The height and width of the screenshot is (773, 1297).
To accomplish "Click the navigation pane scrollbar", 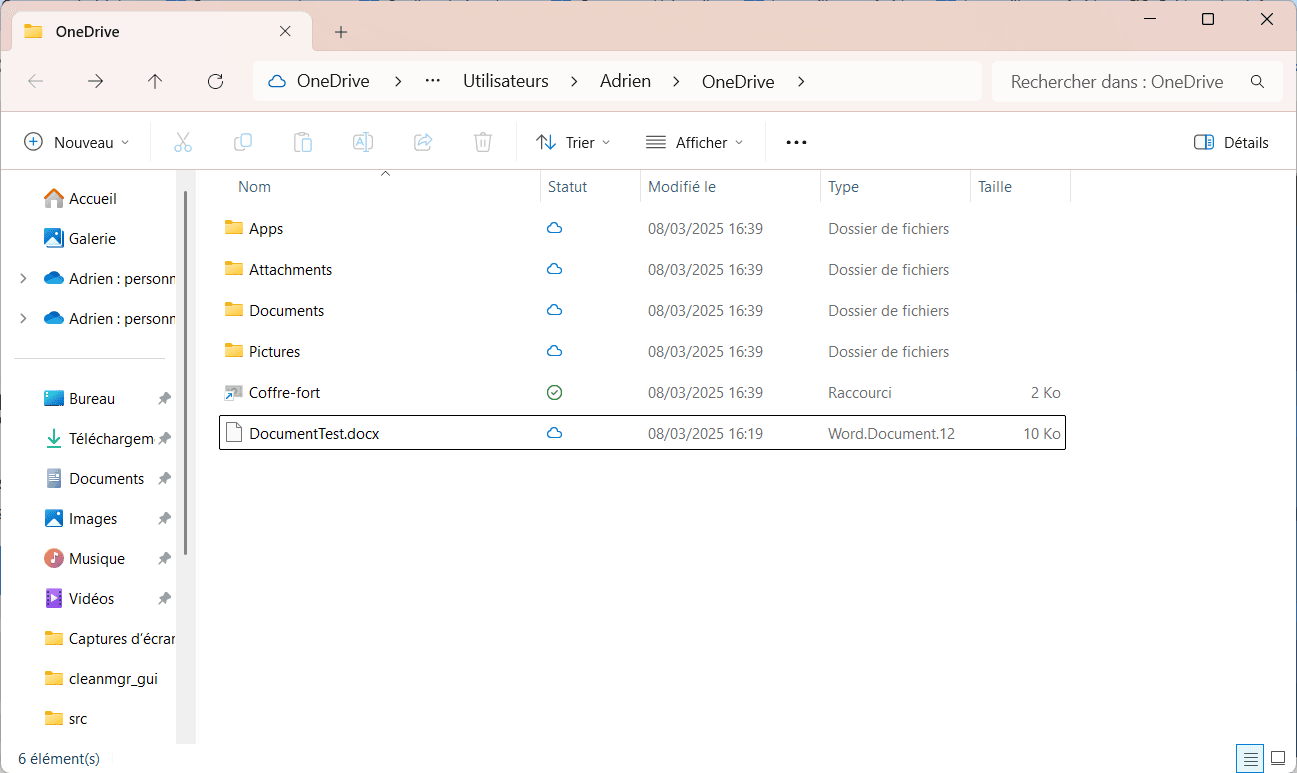I will click(x=186, y=374).
